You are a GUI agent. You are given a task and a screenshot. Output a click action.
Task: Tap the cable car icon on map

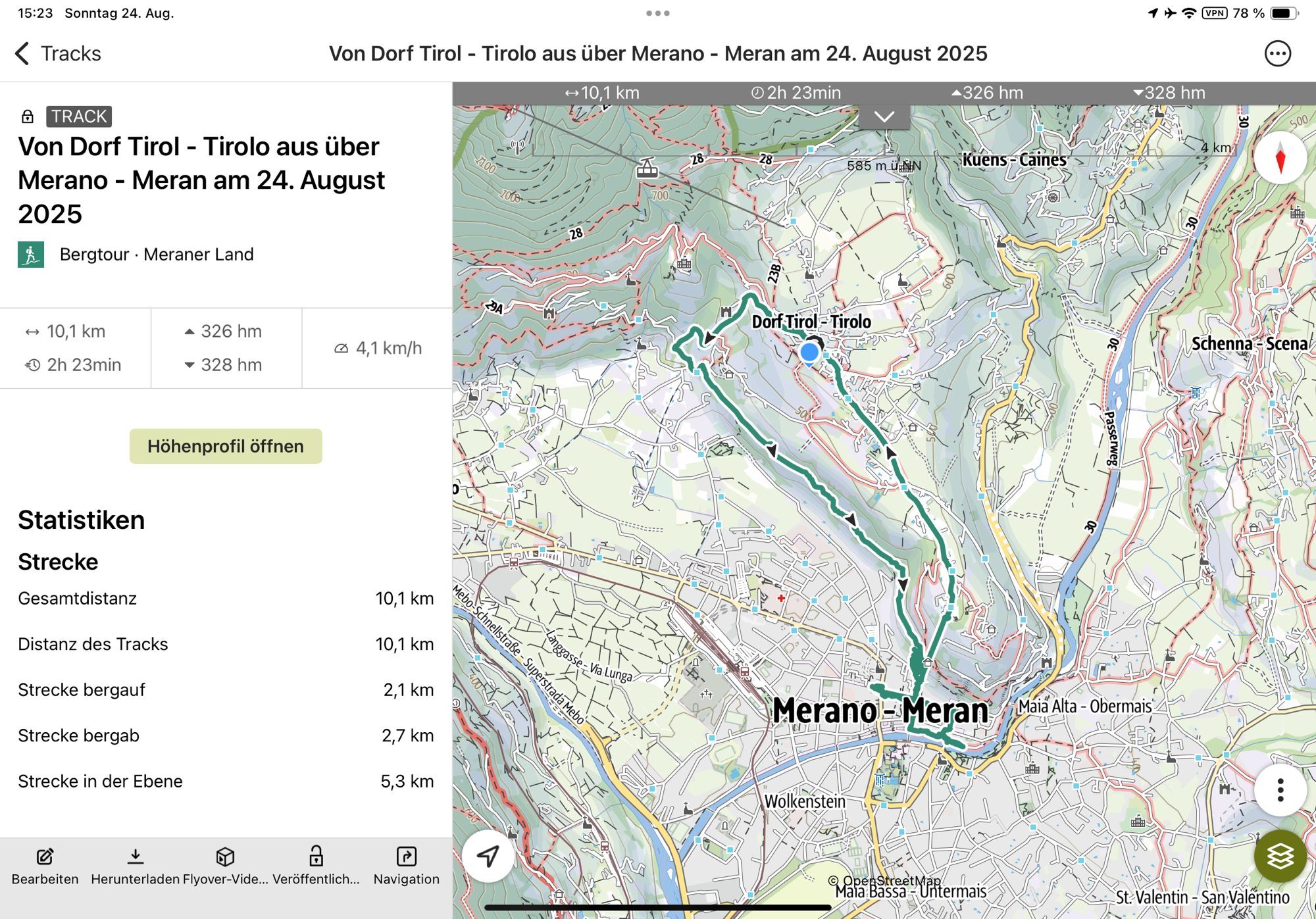(x=647, y=169)
